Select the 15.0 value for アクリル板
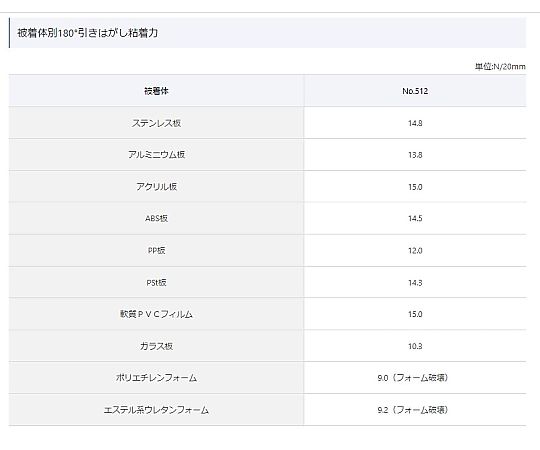Image resolution: width=540 pixels, height=450 pixels. 415,187
